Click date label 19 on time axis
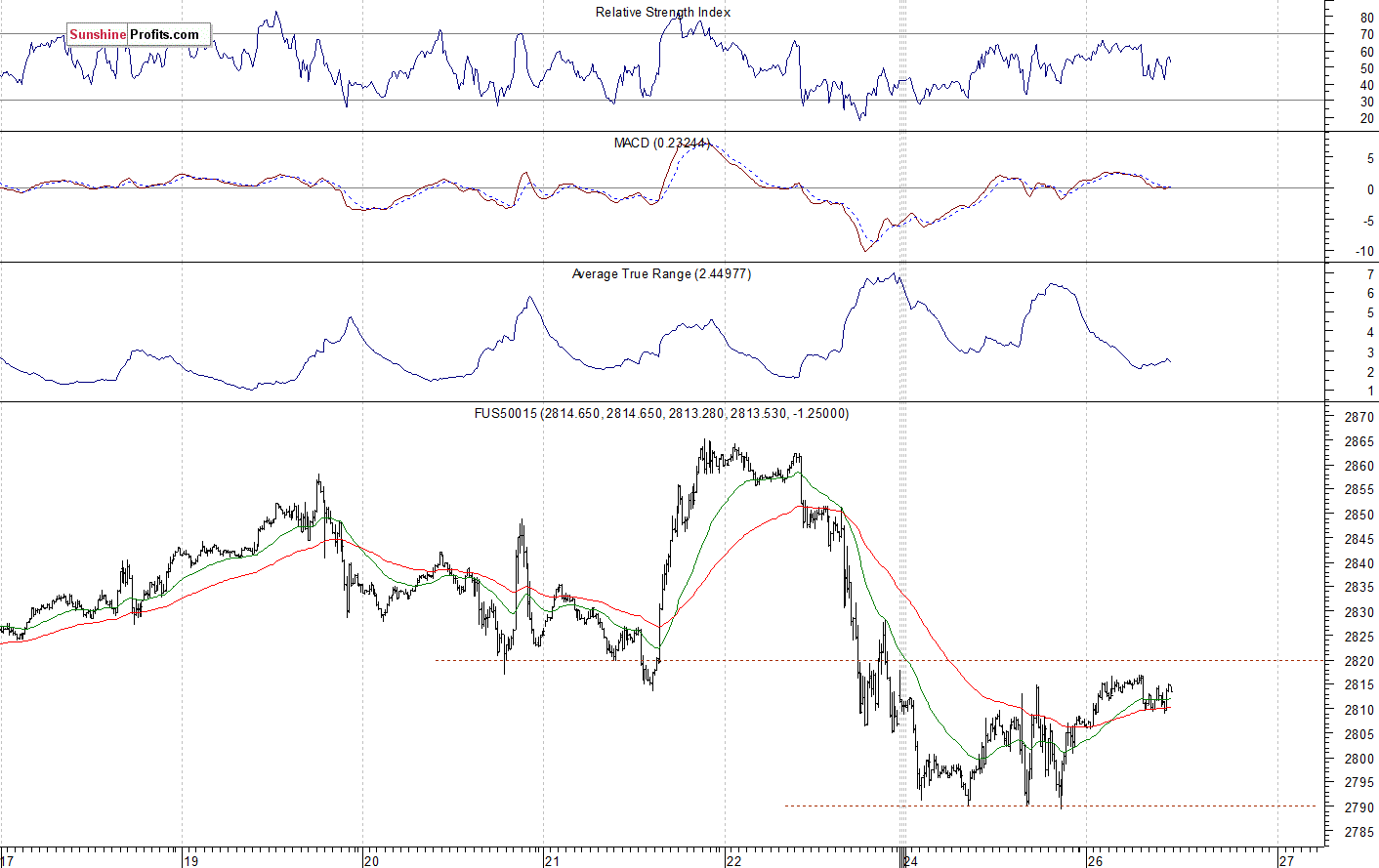This screenshot has width=1379, height=868. pyautogui.click(x=191, y=860)
